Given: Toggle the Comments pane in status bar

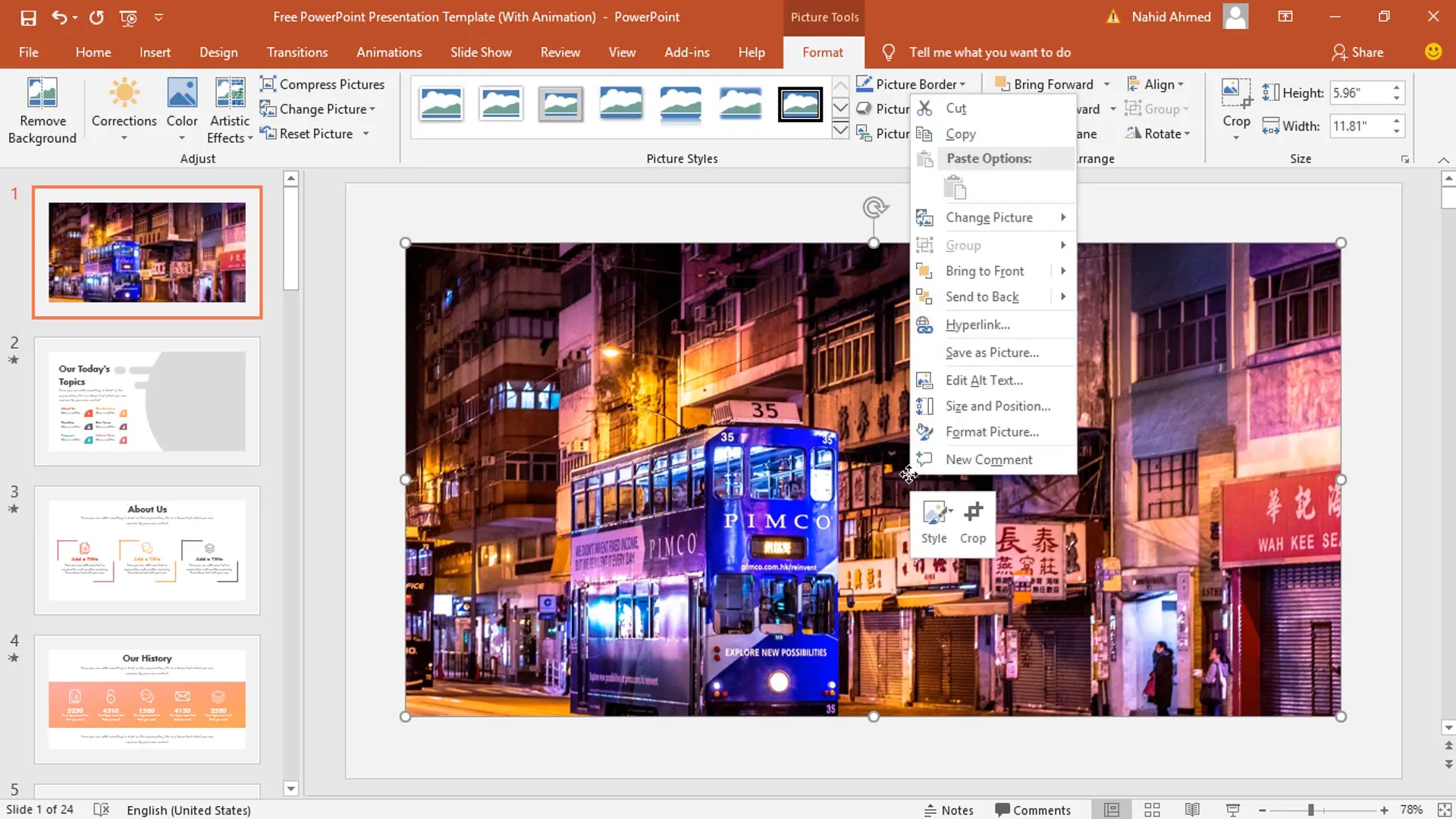Looking at the screenshot, I should 1033,810.
